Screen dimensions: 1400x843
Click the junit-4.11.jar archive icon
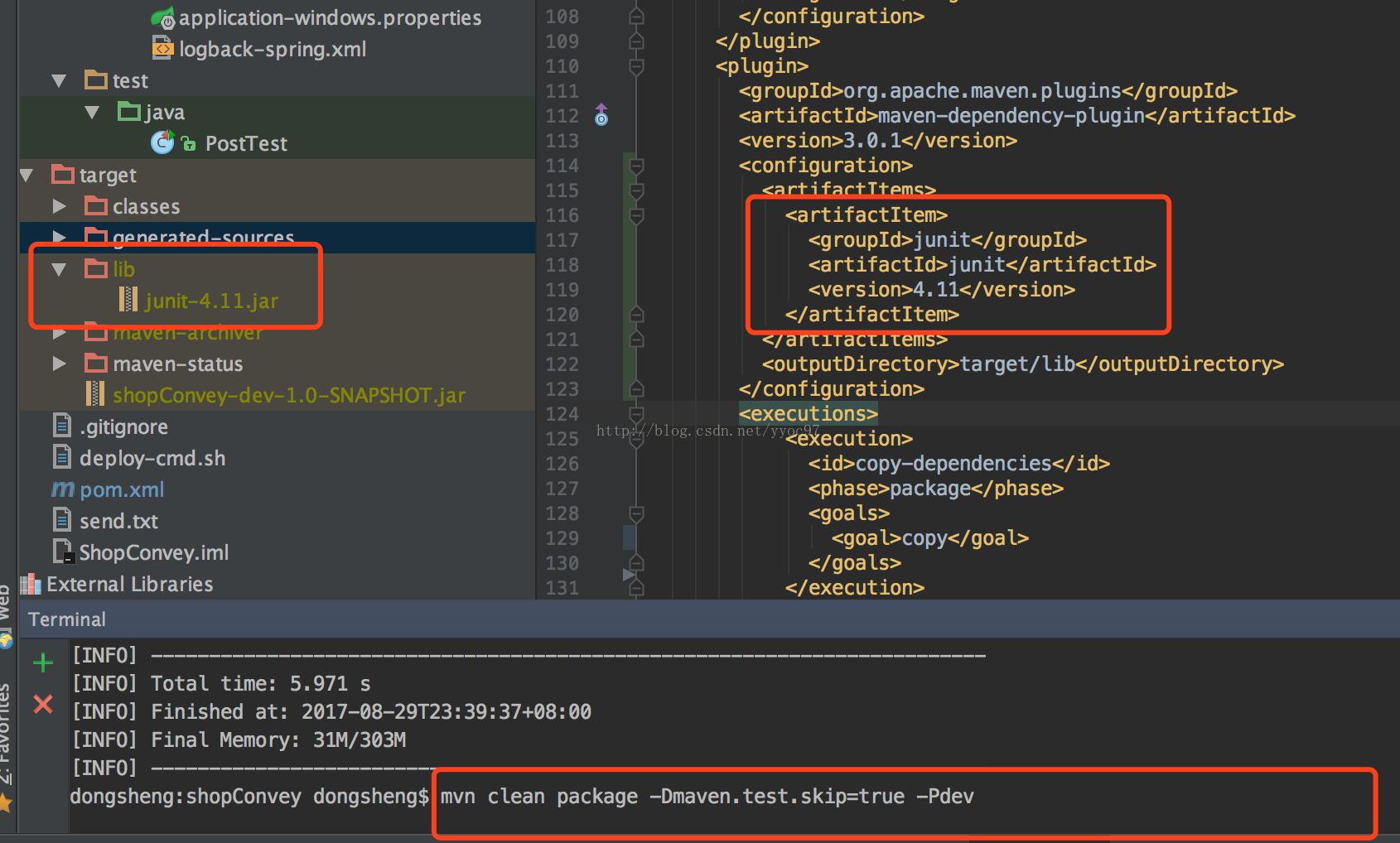coord(128,299)
